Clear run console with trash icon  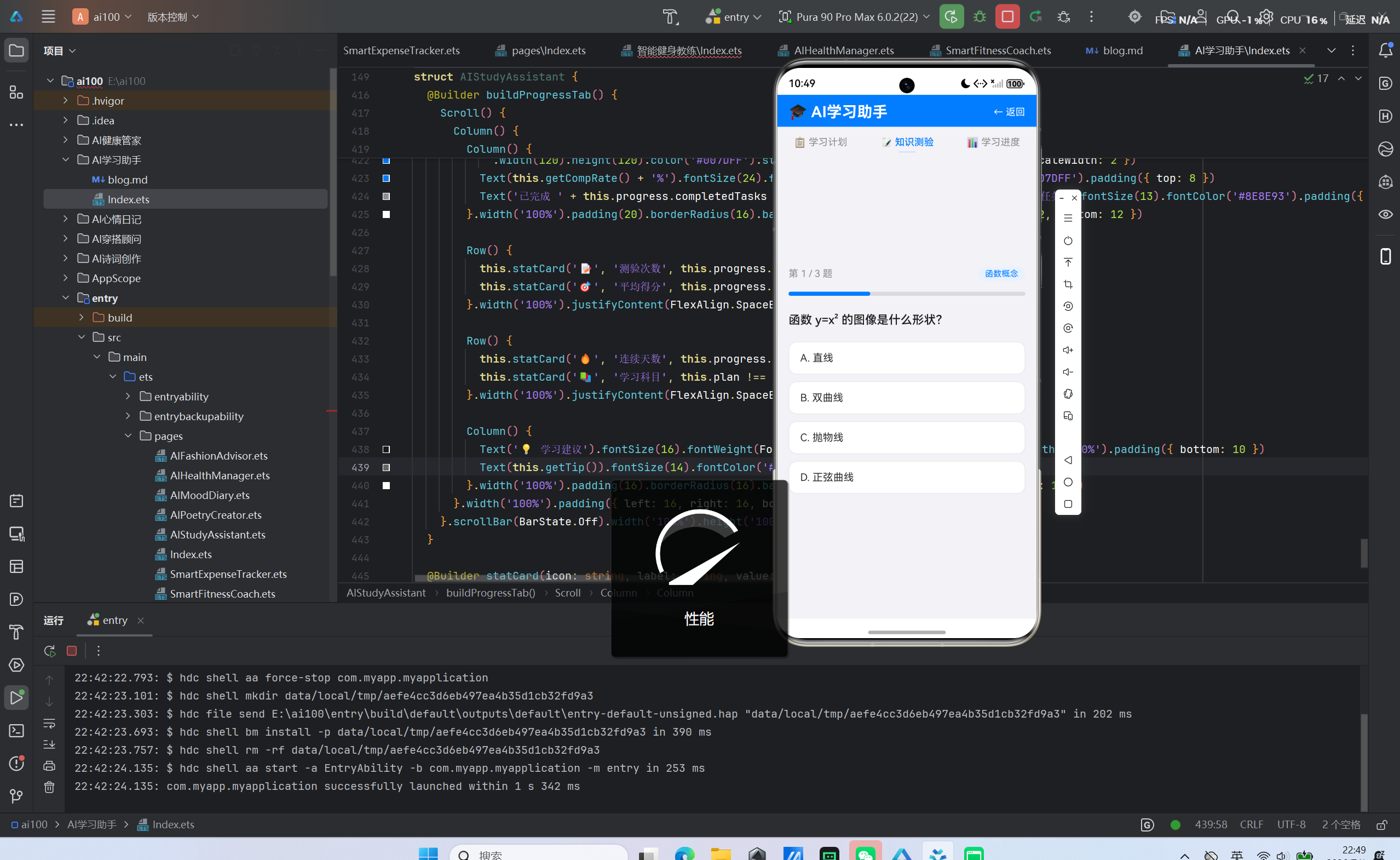49,787
